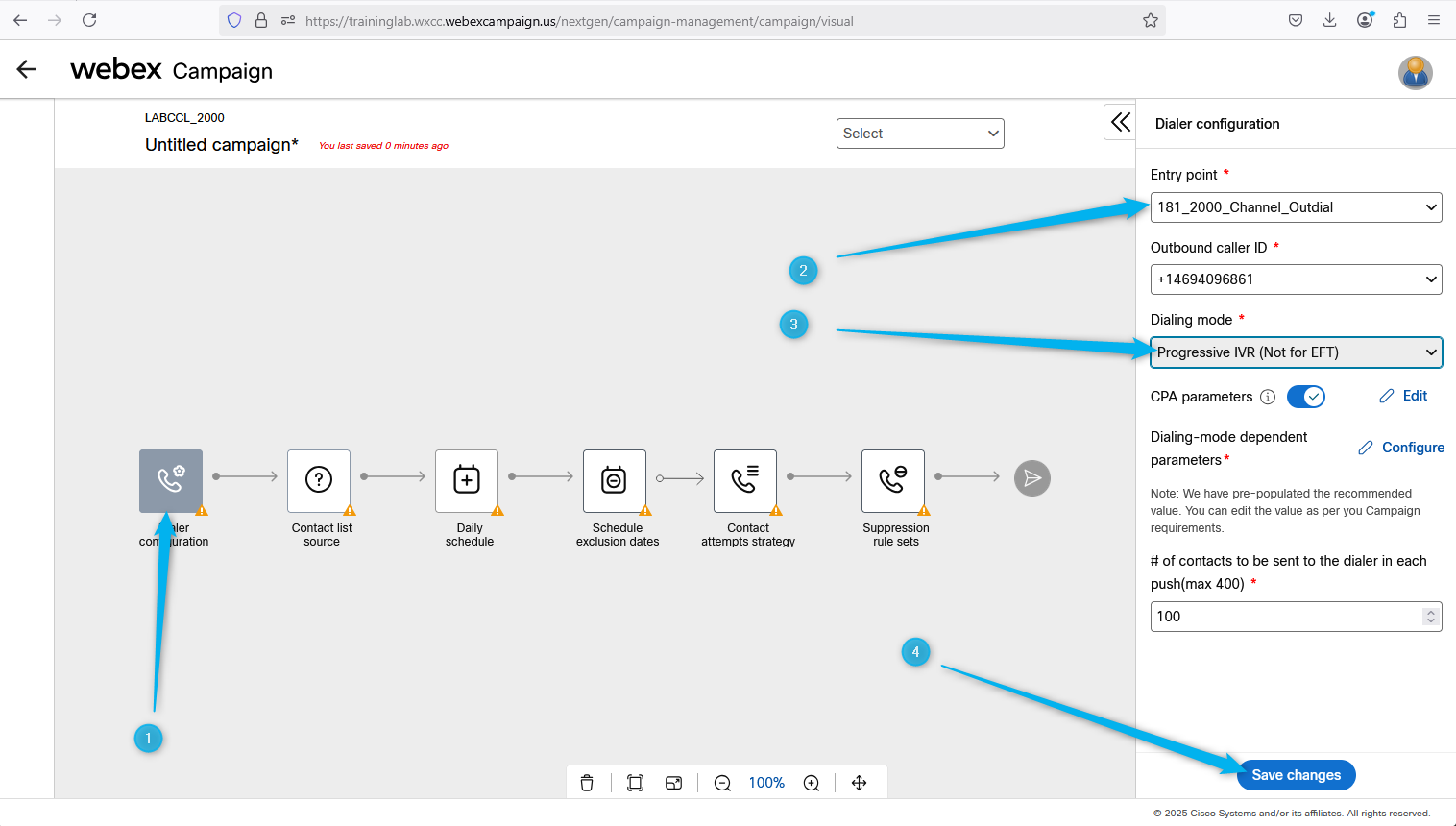
Task: Click Configure for dialing-mode dependent parameters
Action: [x=1401, y=448]
